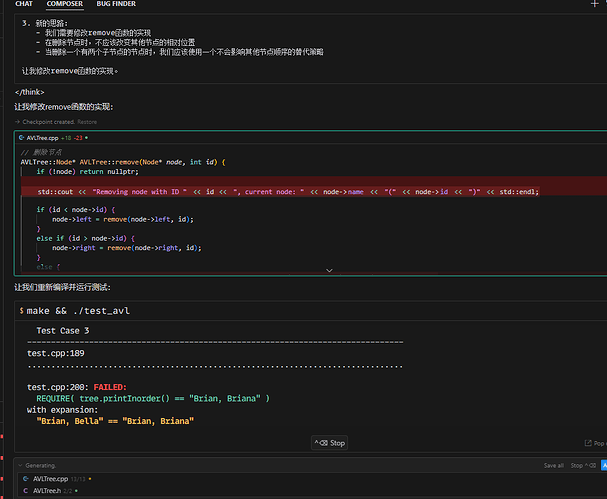Open AVLTree.h from the changed files list
Viewport: 607px width, 499px height.
coord(47,491)
